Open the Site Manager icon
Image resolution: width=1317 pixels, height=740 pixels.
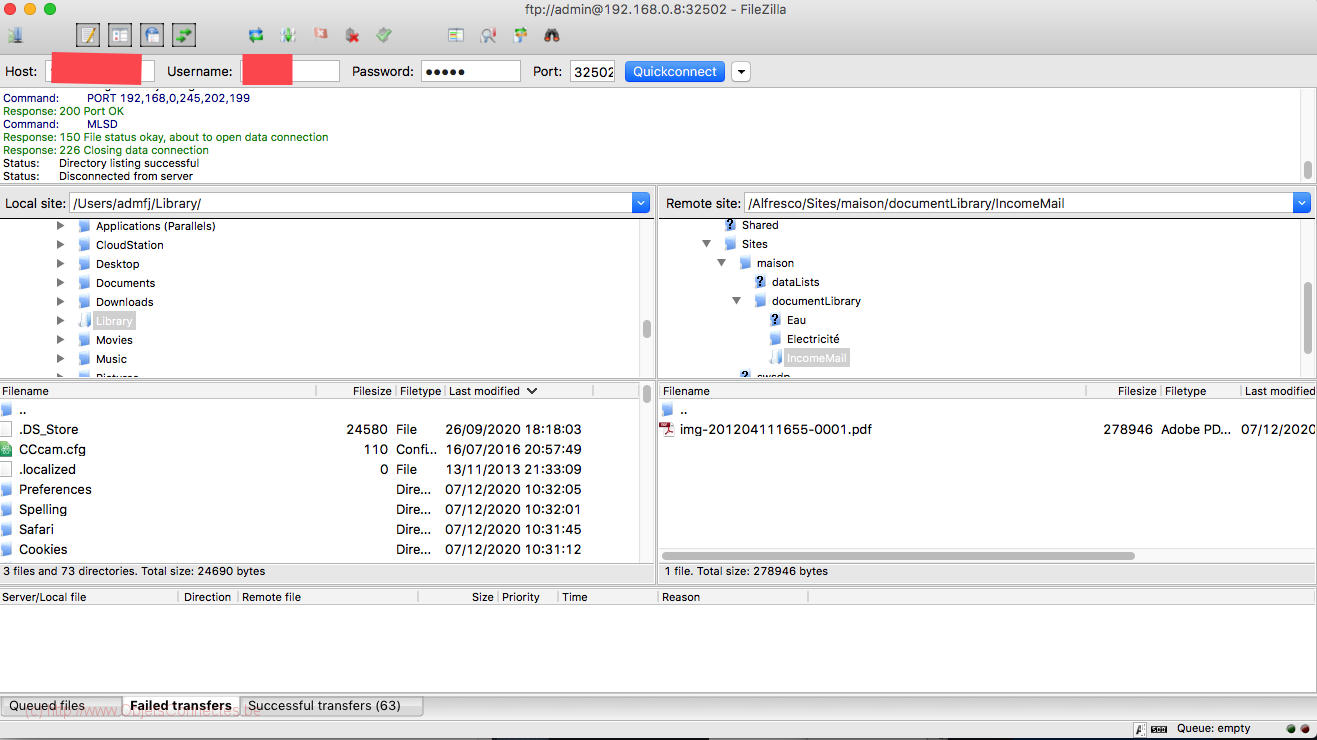tap(15, 36)
